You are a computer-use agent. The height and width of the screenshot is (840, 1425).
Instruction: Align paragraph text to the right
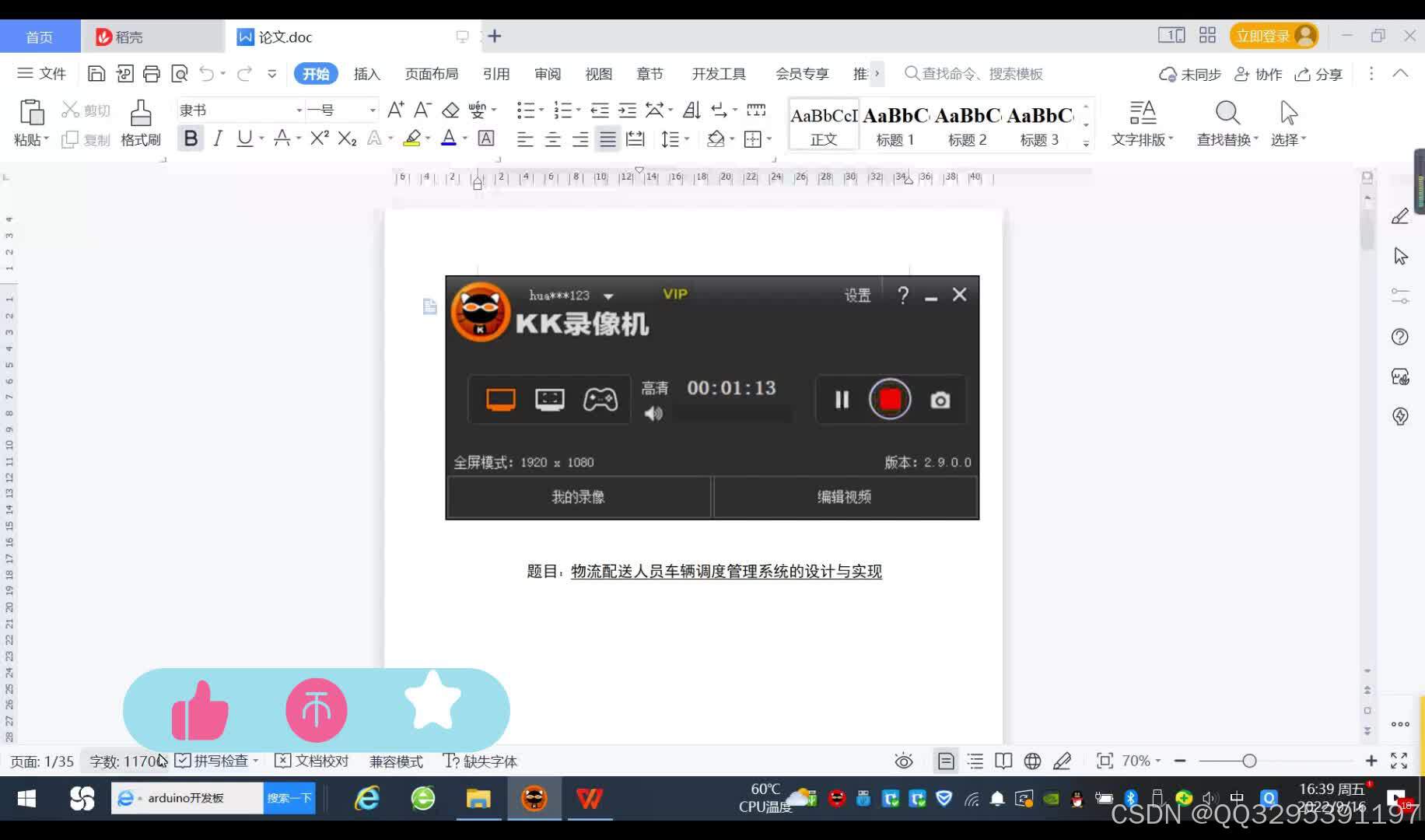580,139
